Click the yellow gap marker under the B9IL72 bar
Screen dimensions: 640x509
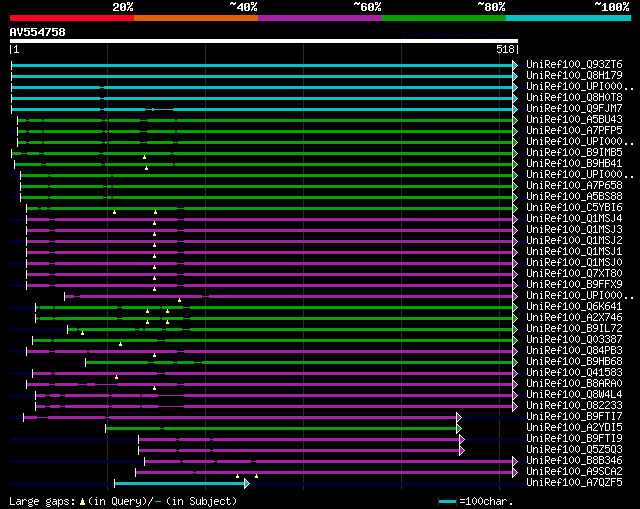tap(82, 333)
